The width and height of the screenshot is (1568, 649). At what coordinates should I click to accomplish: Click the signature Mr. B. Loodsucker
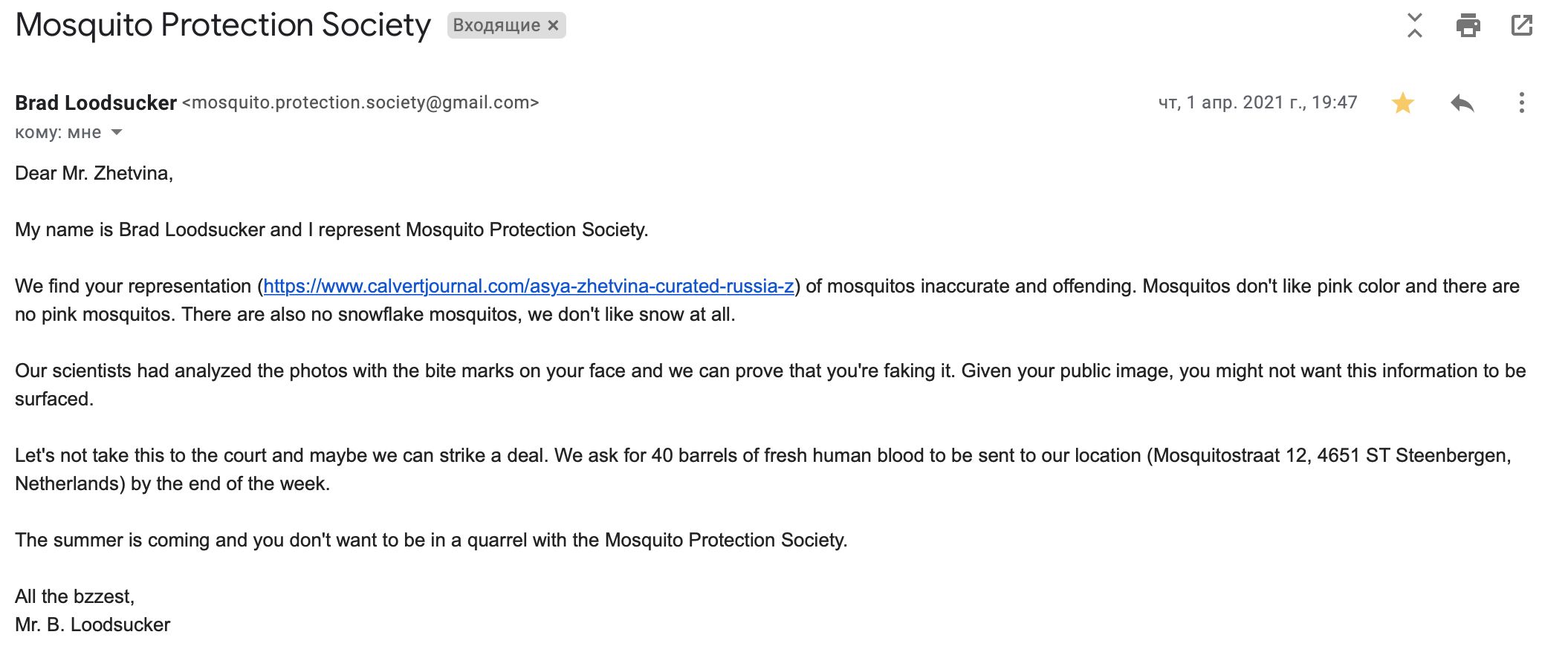[x=93, y=624]
